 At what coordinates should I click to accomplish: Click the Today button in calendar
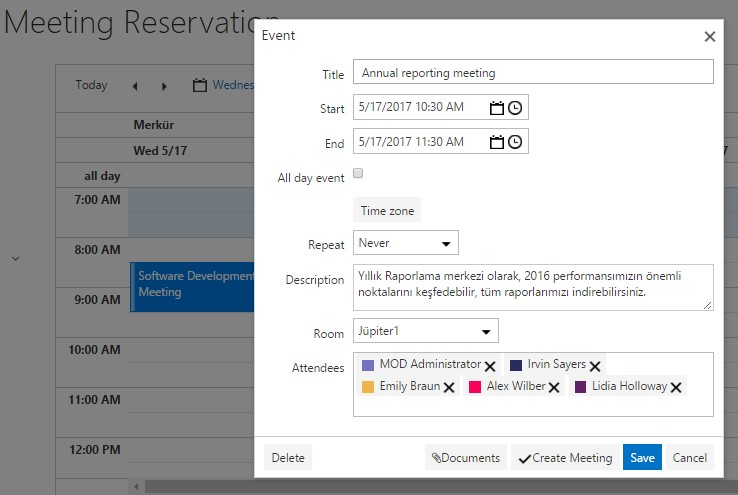pyautogui.click(x=91, y=85)
